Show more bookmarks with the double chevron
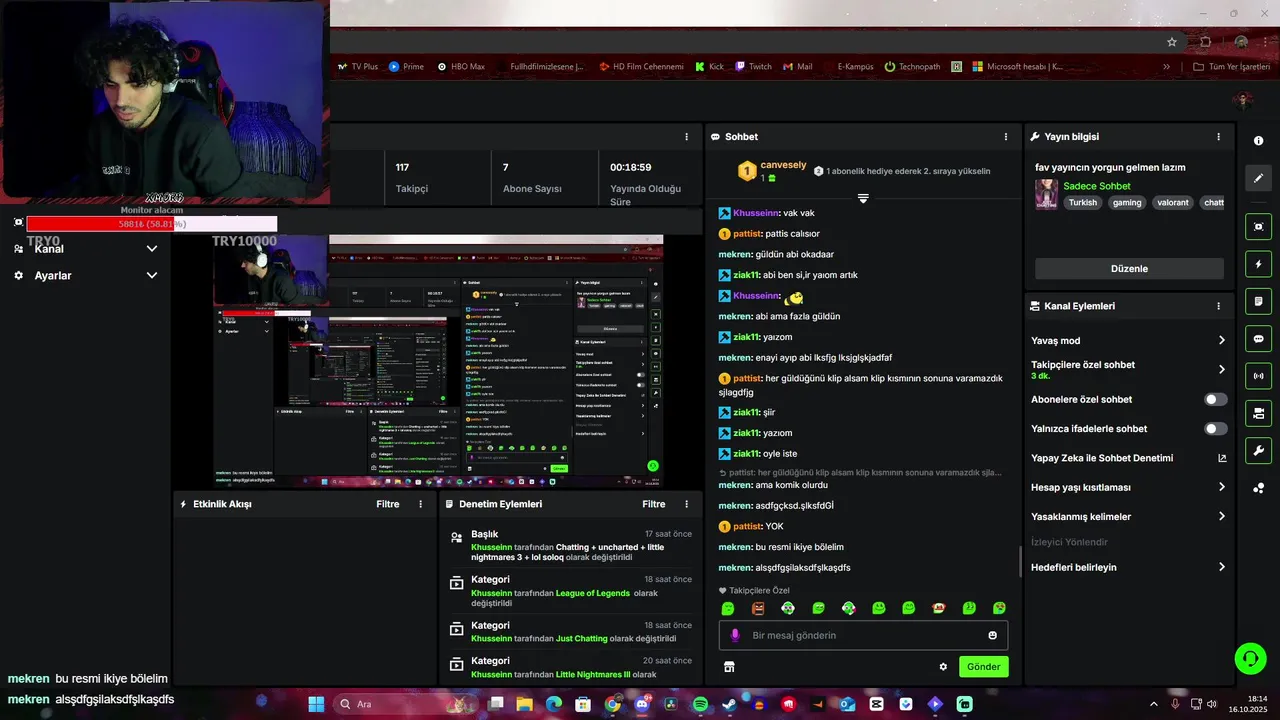 (1166, 67)
